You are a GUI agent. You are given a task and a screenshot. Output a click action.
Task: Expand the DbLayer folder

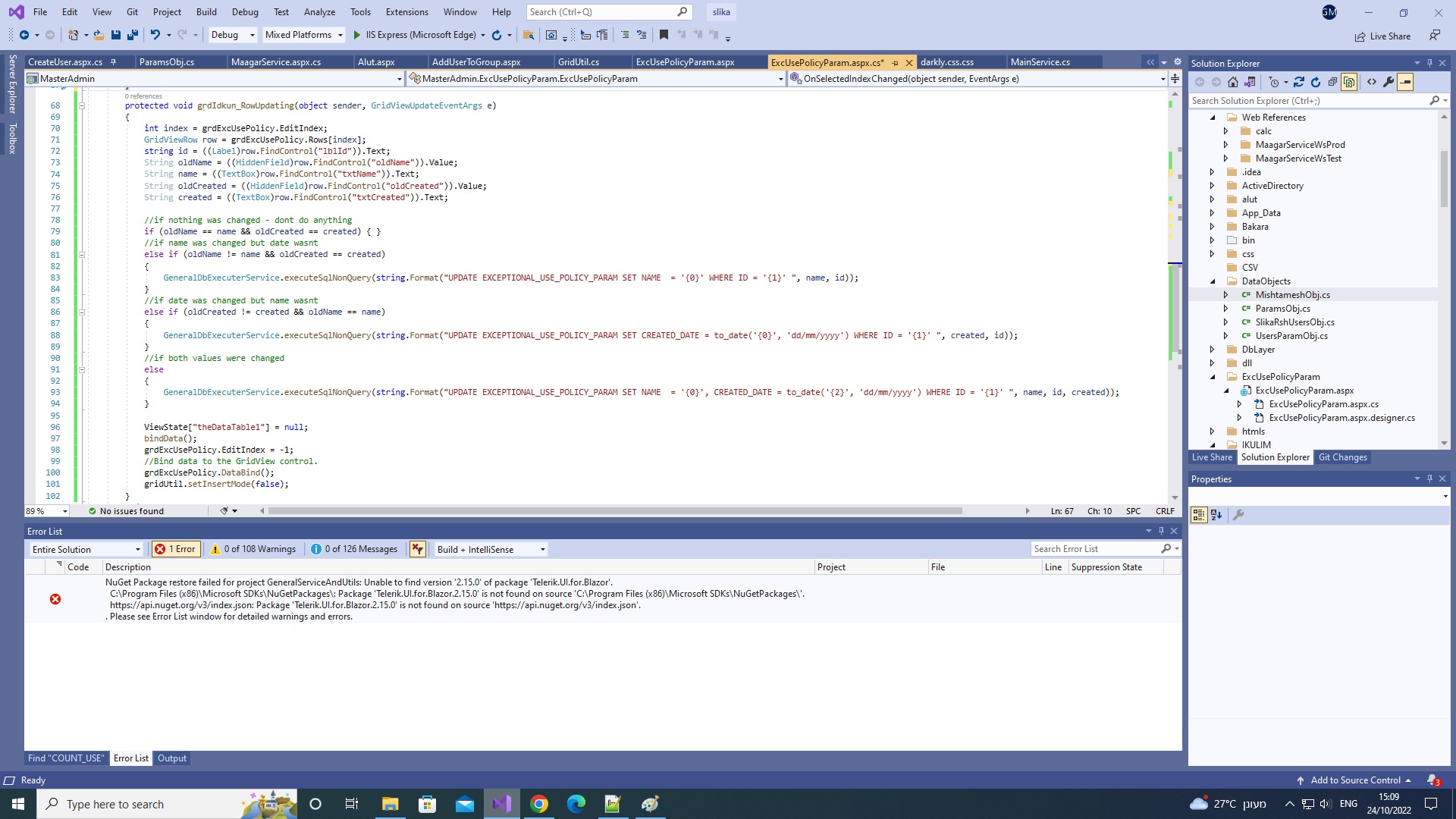coord(1213,349)
